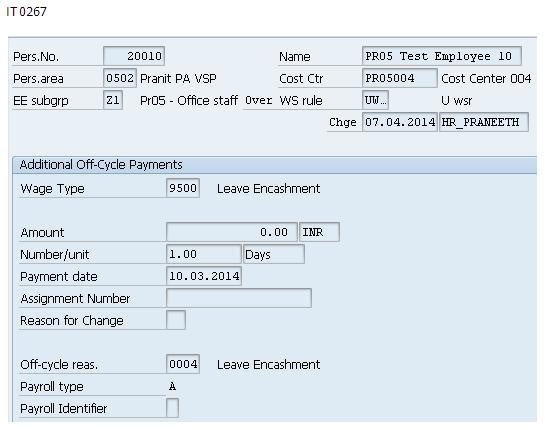Select the Cost Ctr field PR05004
Screen dimensions: 545x430
point(399,78)
